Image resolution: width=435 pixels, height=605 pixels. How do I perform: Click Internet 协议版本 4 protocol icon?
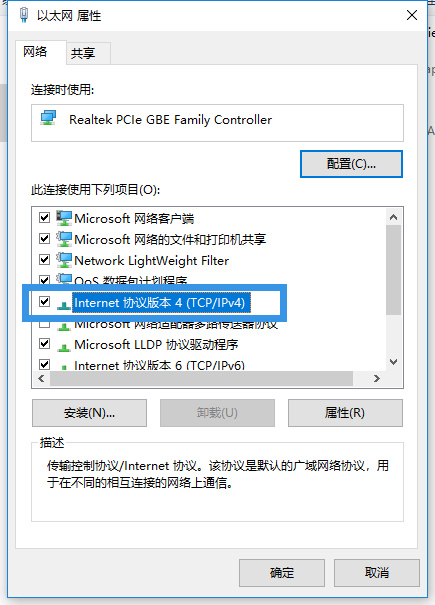64,304
